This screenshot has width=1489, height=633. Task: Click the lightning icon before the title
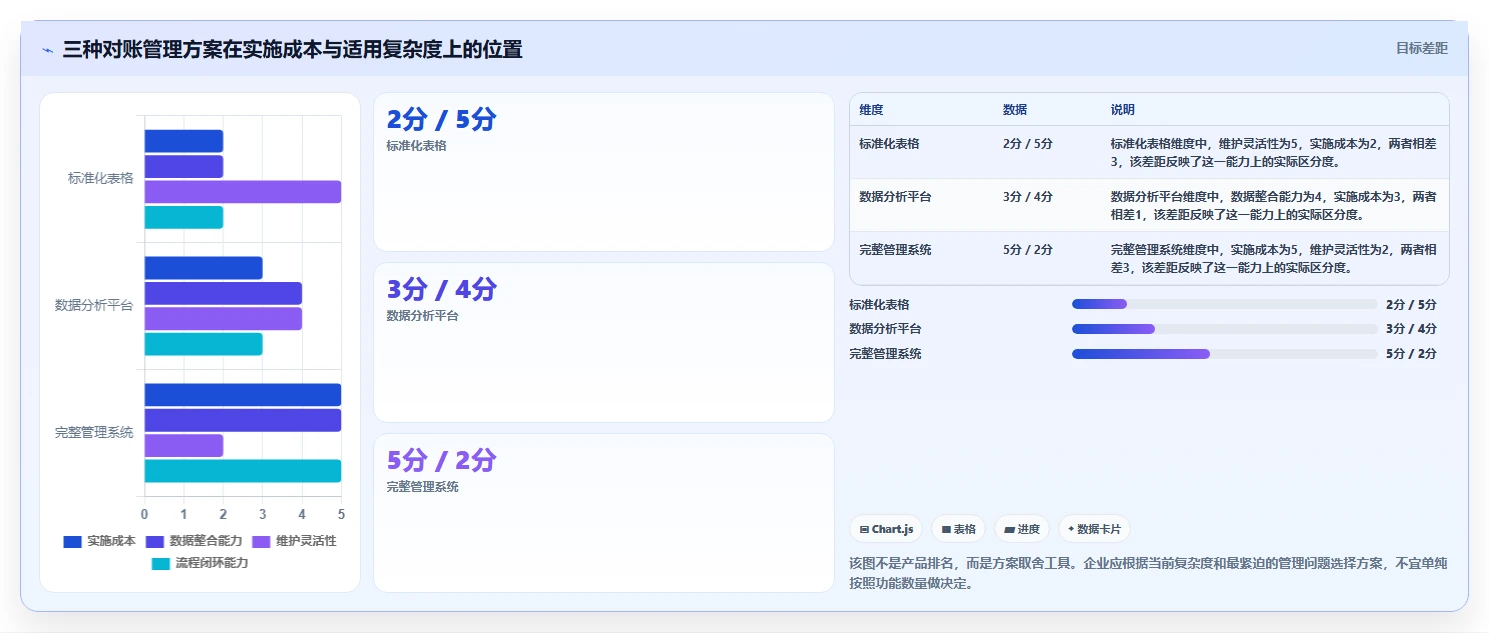(47, 50)
